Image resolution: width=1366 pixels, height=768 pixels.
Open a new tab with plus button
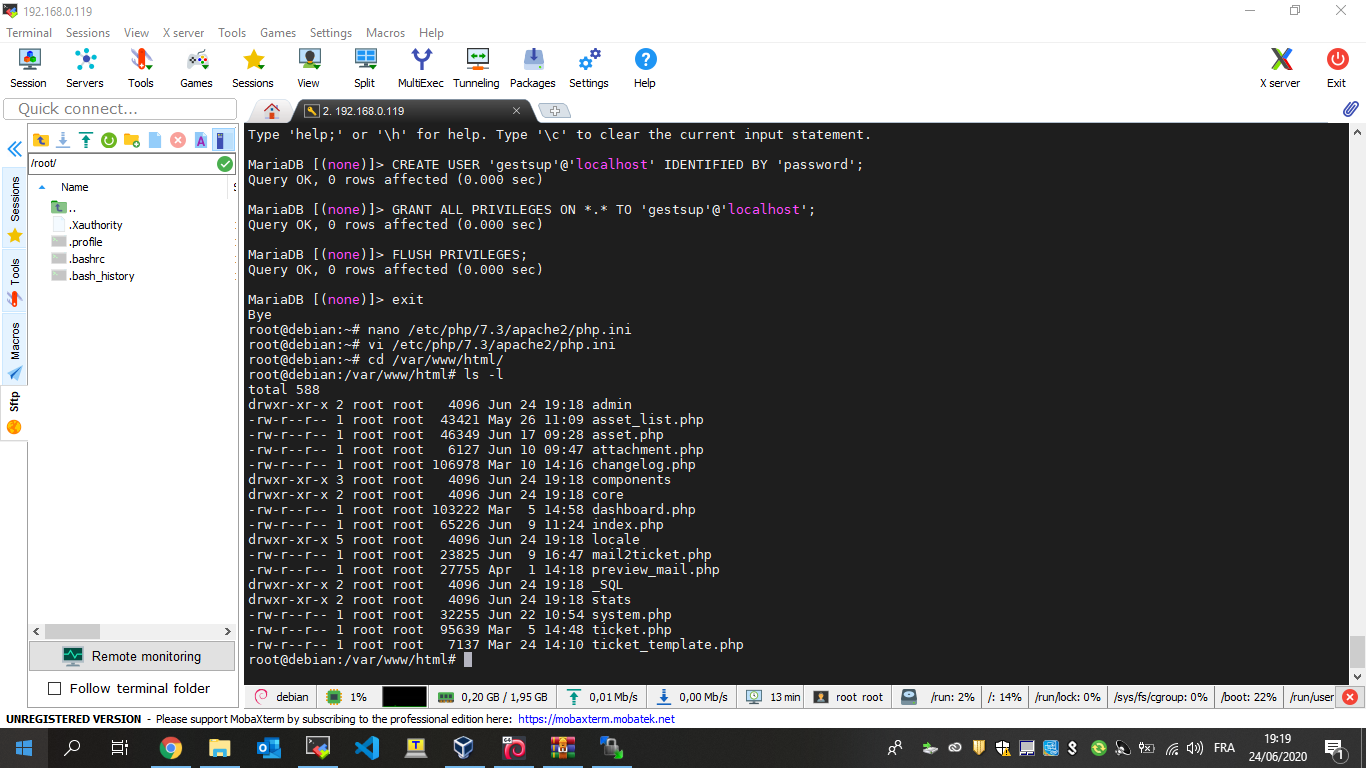(x=555, y=111)
